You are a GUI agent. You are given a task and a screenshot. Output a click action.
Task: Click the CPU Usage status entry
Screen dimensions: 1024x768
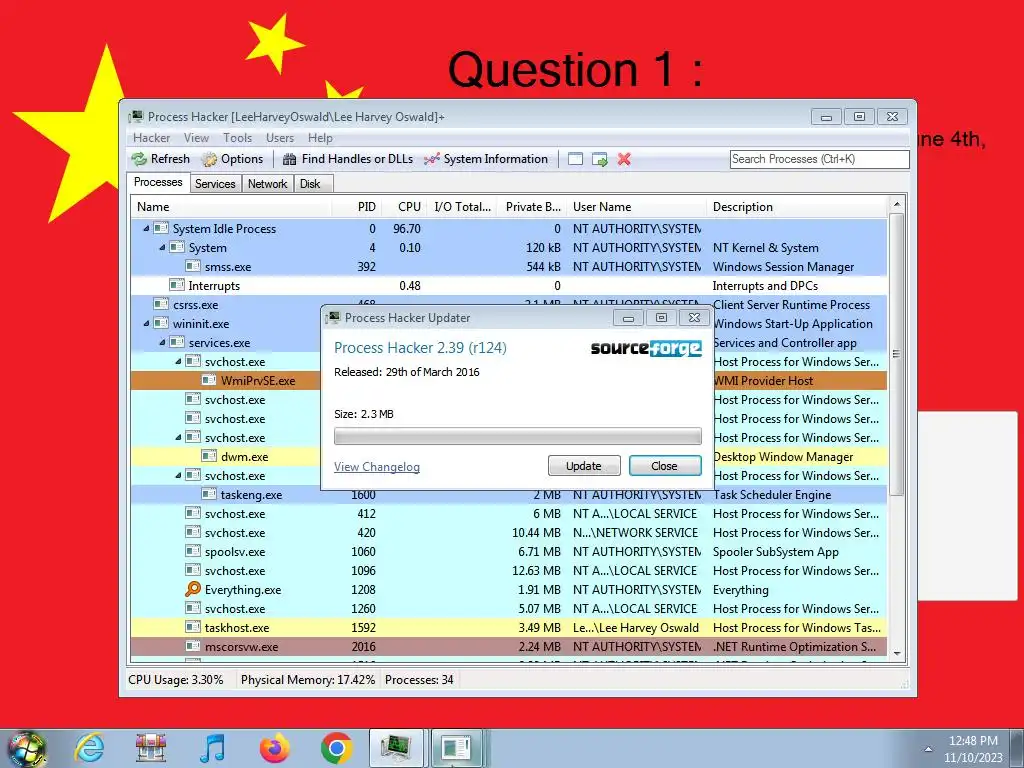pos(176,680)
